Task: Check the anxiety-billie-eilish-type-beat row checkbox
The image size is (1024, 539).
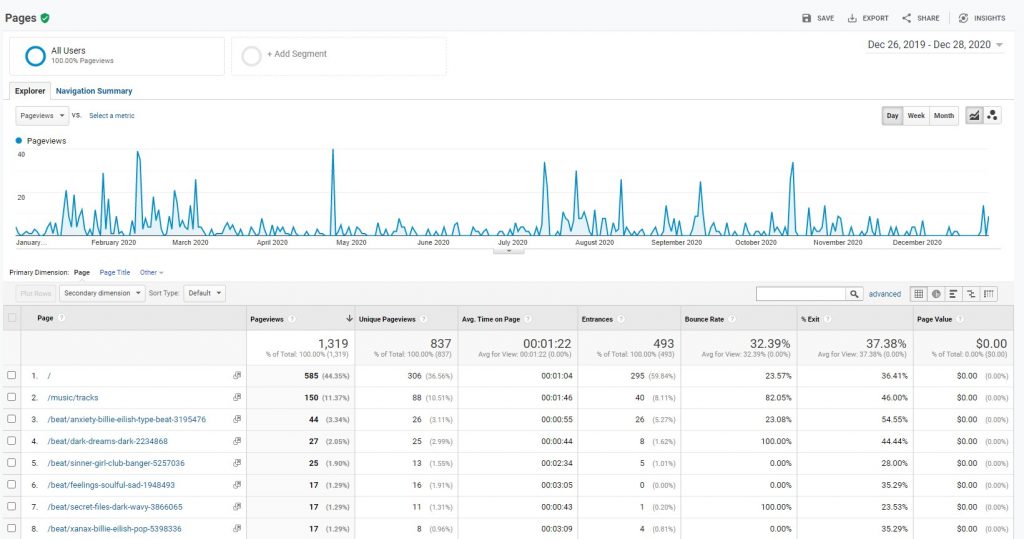Action: [x=12, y=419]
